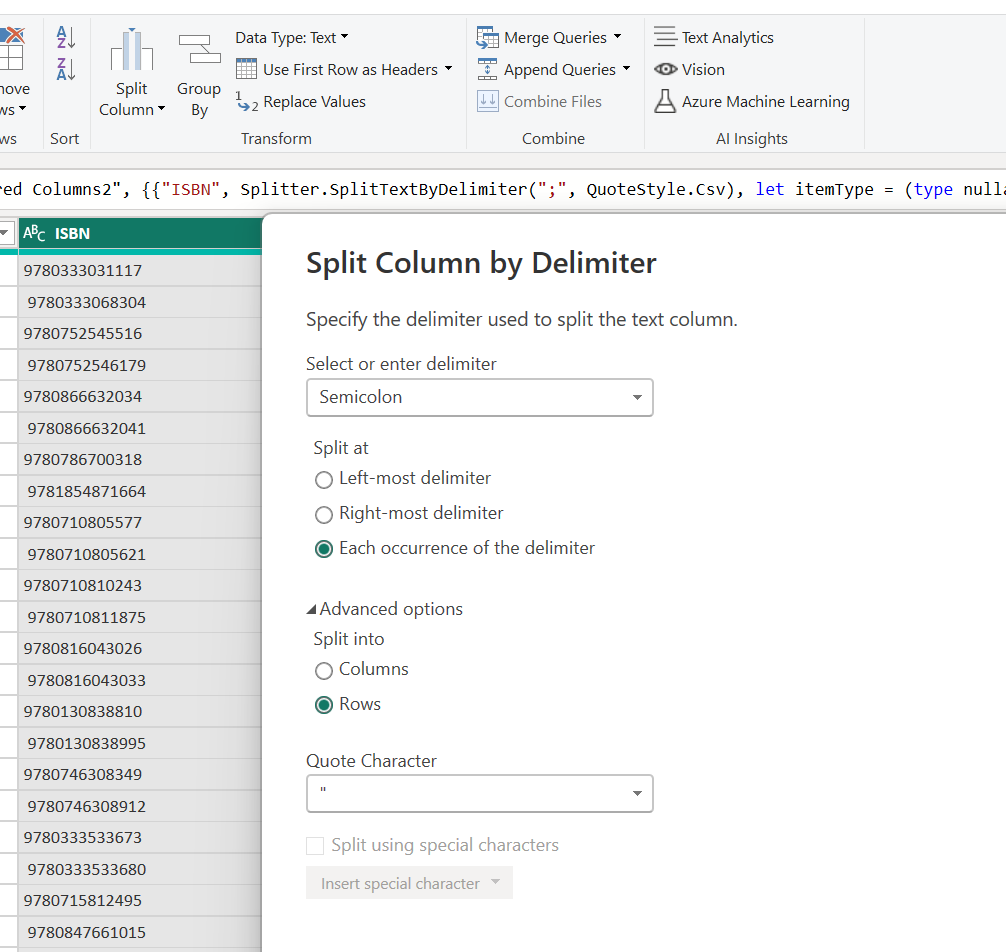Choose Split into Columns
1006x952 pixels.
click(x=324, y=671)
